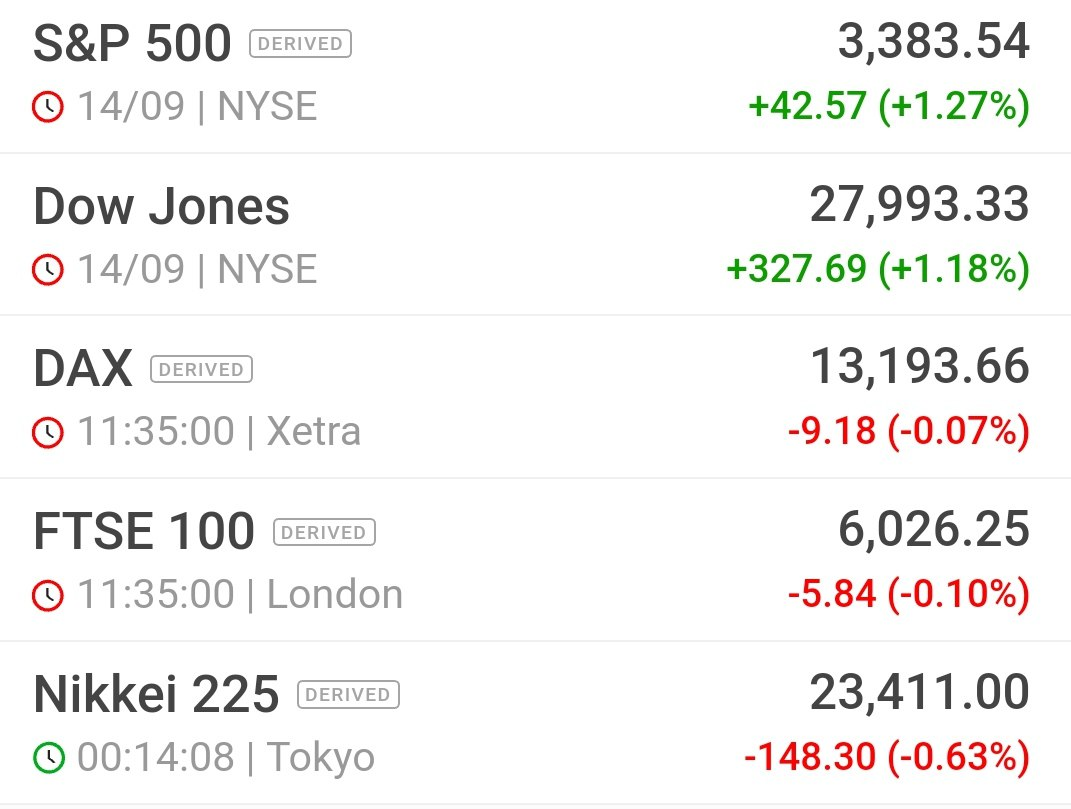Click FTSE 100 price 6,026.25
This screenshot has height=809, width=1071.
[x=934, y=530]
